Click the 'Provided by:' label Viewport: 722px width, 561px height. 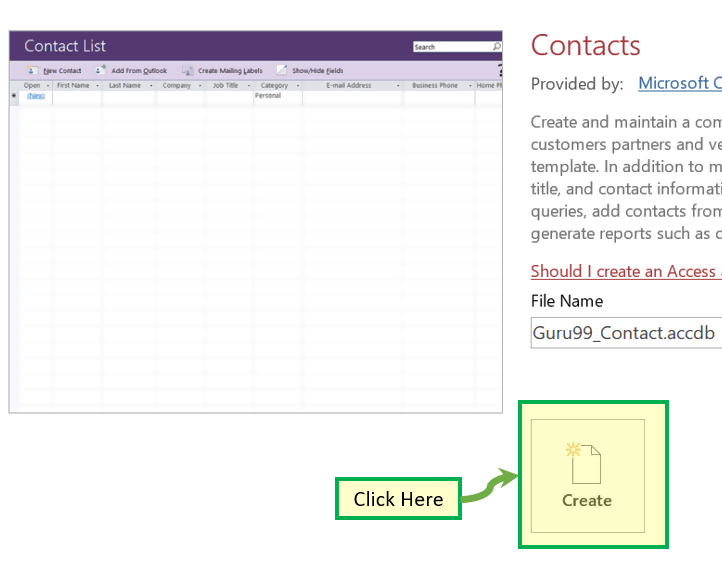pyautogui.click(x=577, y=84)
